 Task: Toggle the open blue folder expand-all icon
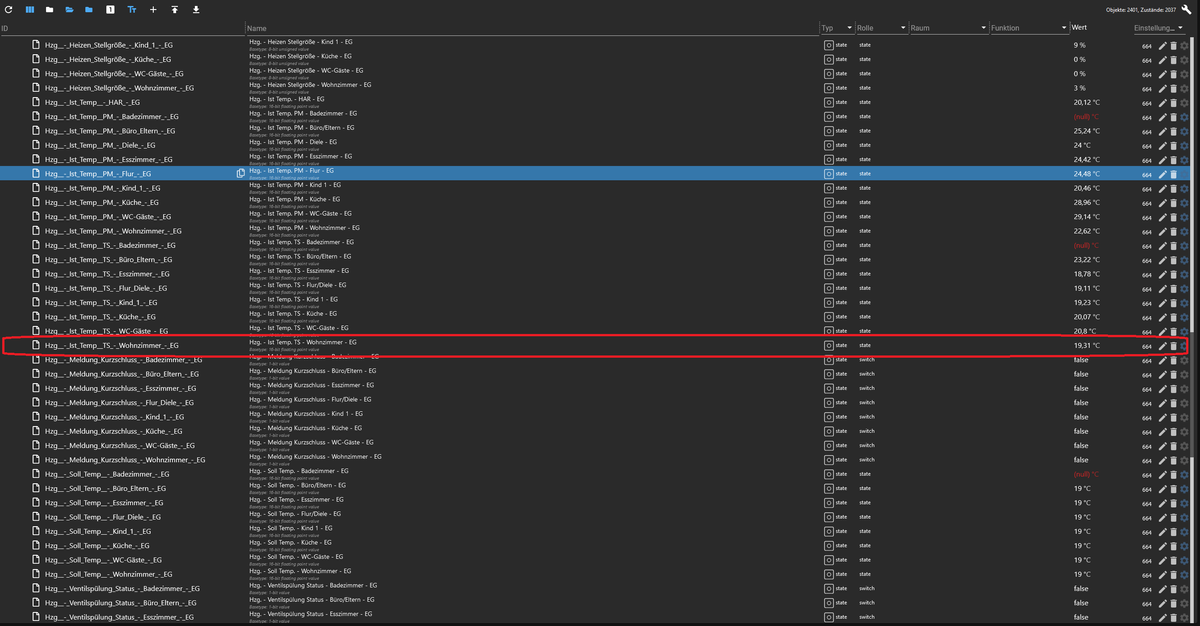point(69,9)
